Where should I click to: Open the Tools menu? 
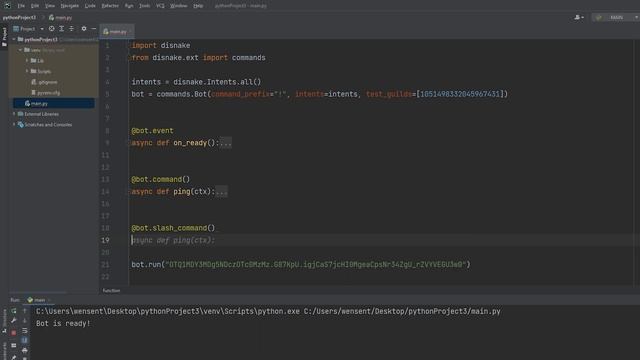[x=144, y=6]
